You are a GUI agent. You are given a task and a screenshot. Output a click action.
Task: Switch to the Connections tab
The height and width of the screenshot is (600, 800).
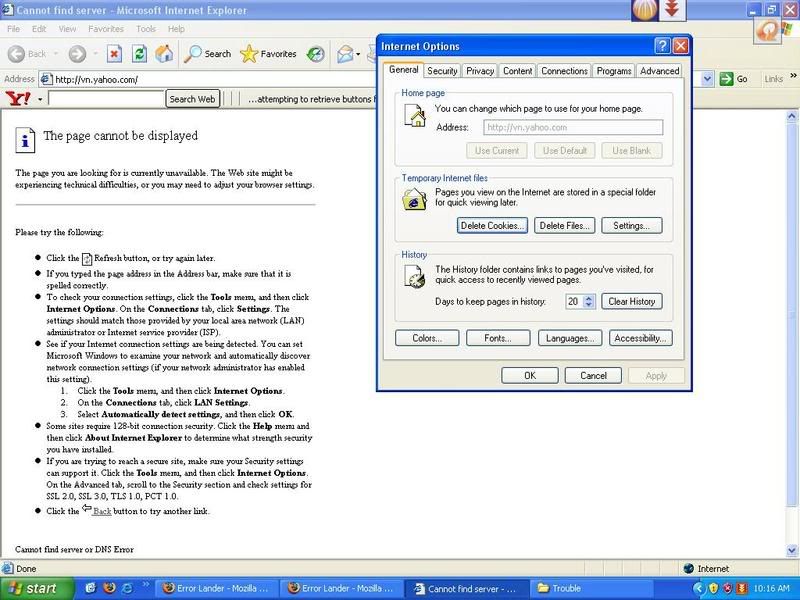pos(564,71)
